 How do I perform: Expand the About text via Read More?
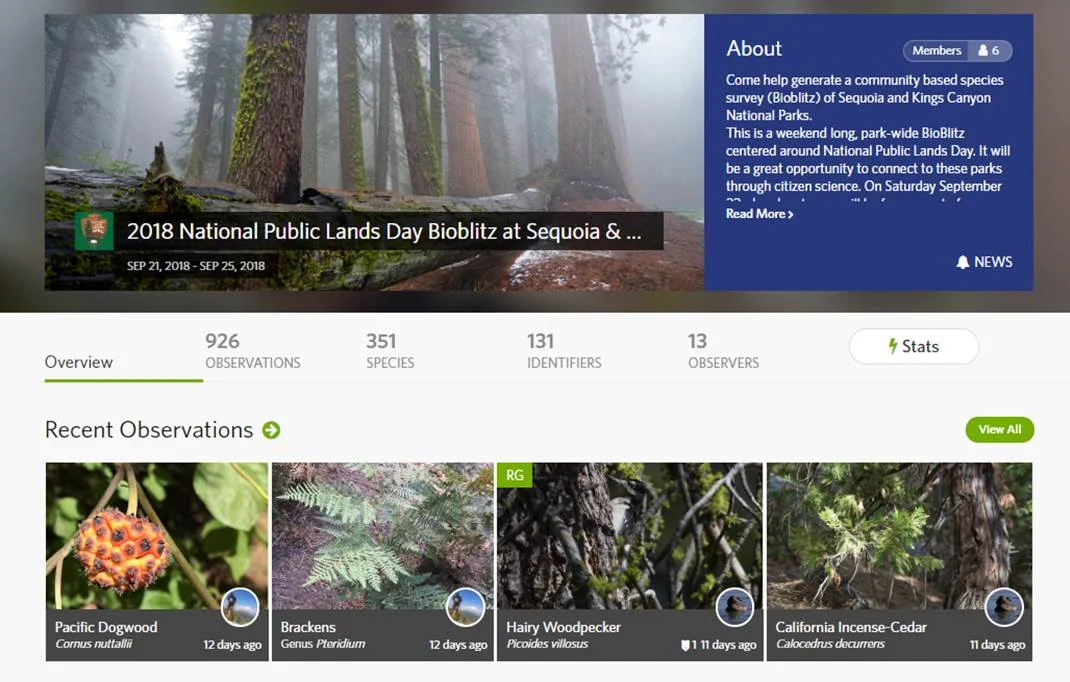pos(759,214)
